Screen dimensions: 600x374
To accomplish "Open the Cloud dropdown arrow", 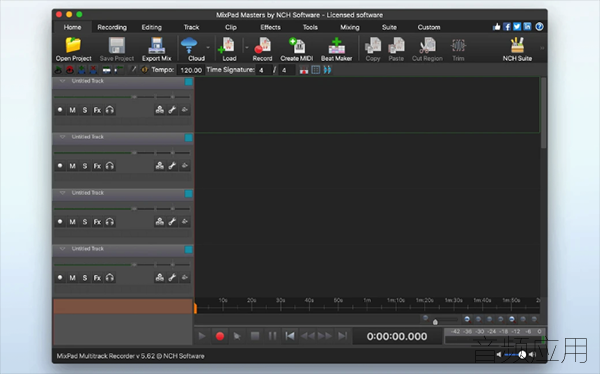I will [208, 48].
